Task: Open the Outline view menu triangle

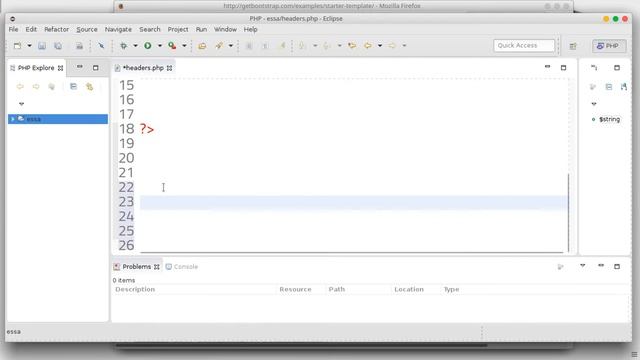Action: [x=594, y=104]
